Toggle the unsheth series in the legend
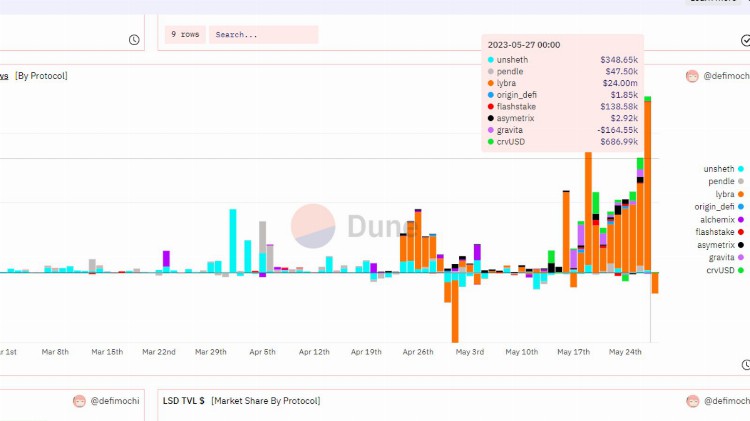 (719, 169)
